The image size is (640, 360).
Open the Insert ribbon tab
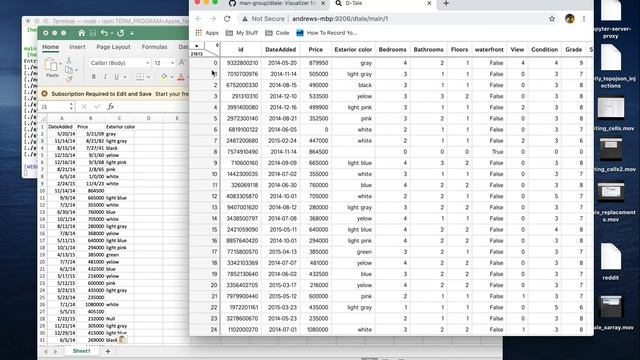[77, 47]
